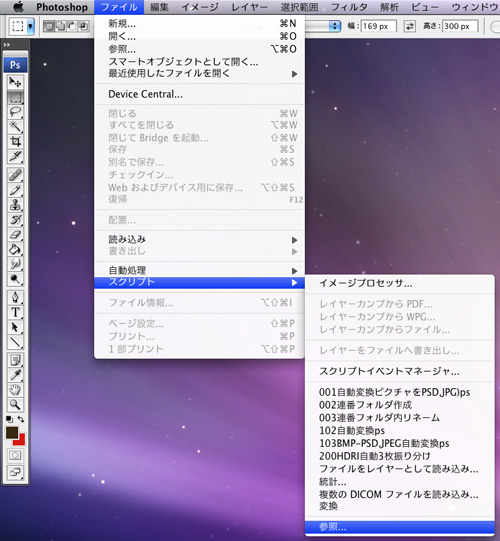The height and width of the screenshot is (541, 500).
Task: Select the Path Selection tool
Action: click(15, 327)
